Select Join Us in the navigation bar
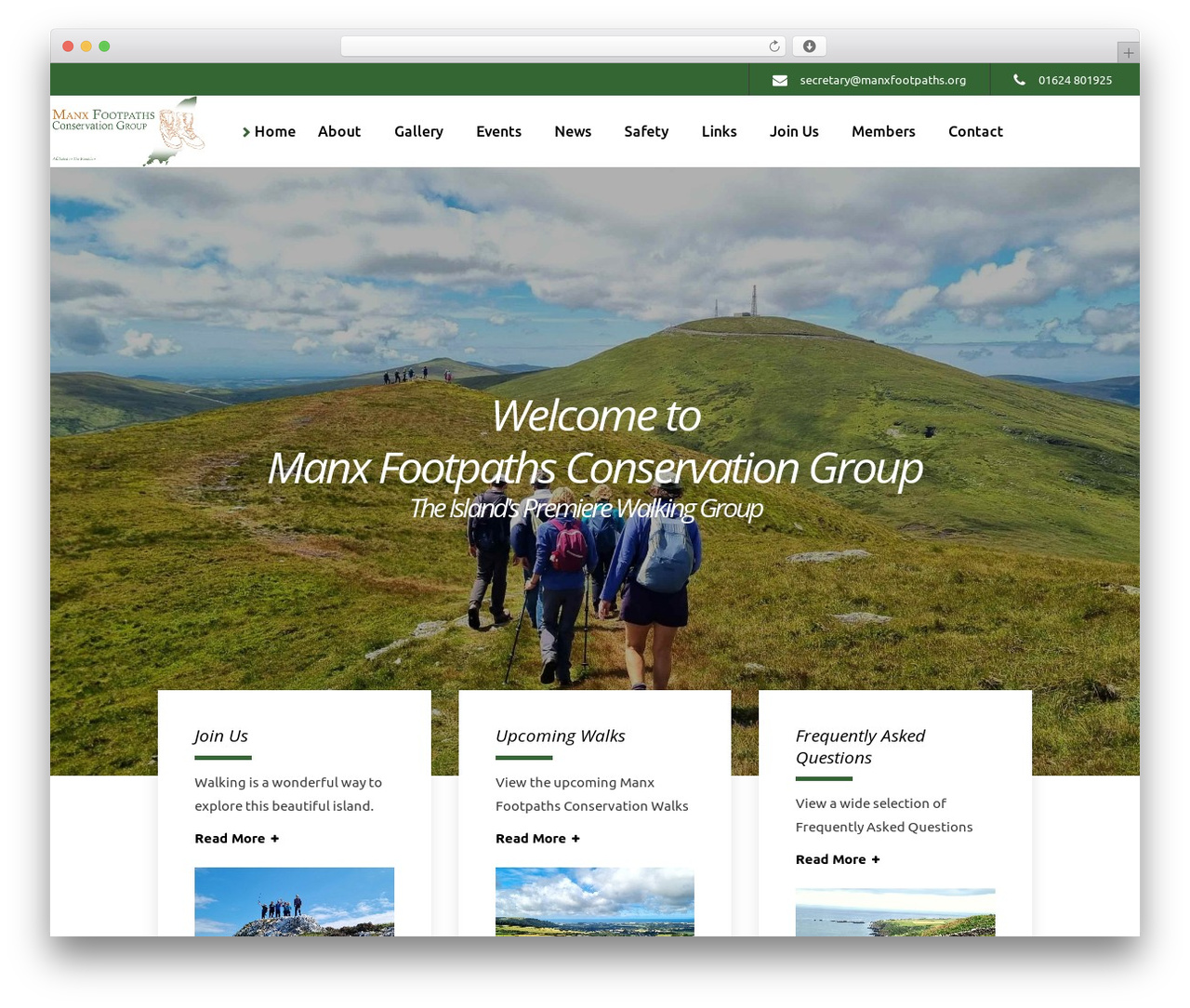 [x=794, y=131]
